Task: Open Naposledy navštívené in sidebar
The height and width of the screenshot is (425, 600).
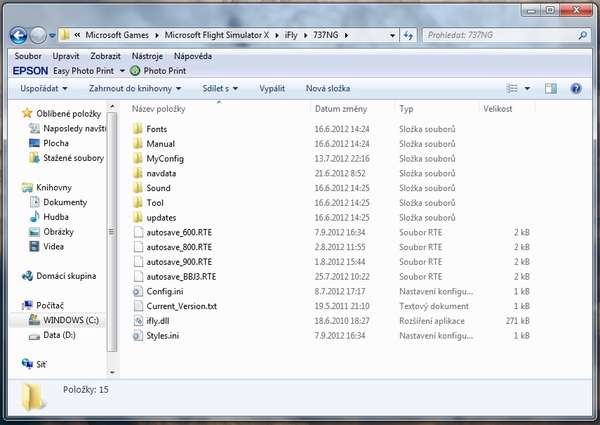Action: pyautogui.click(x=74, y=129)
